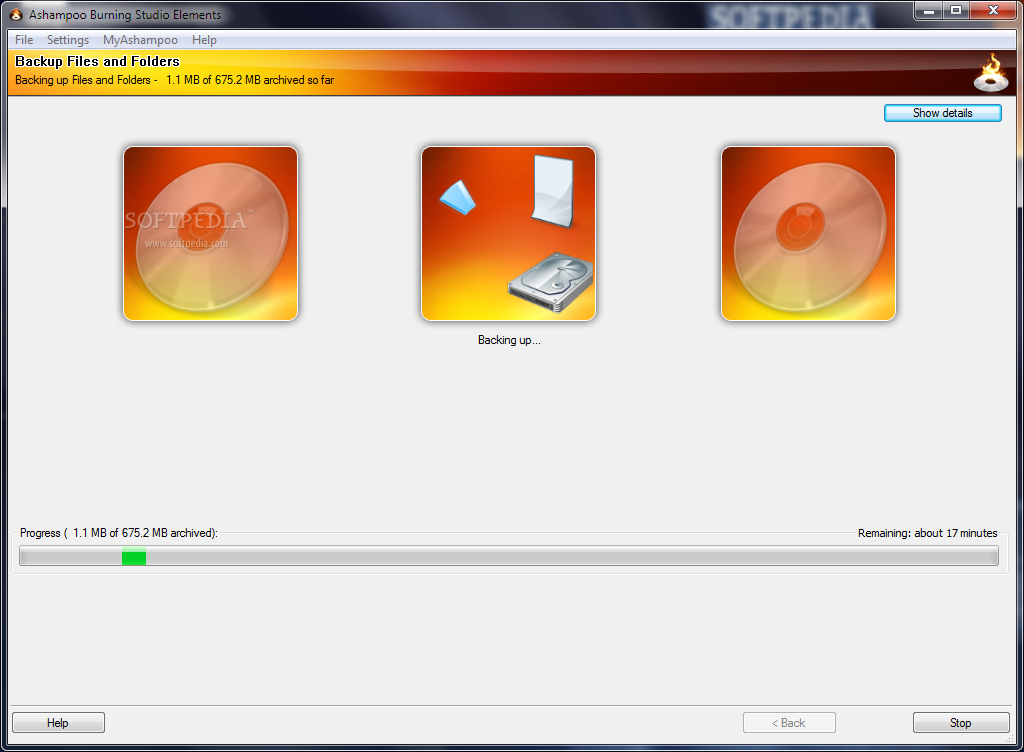This screenshot has width=1024, height=752.
Task: Open the MyAshampoo menu
Action: point(140,40)
